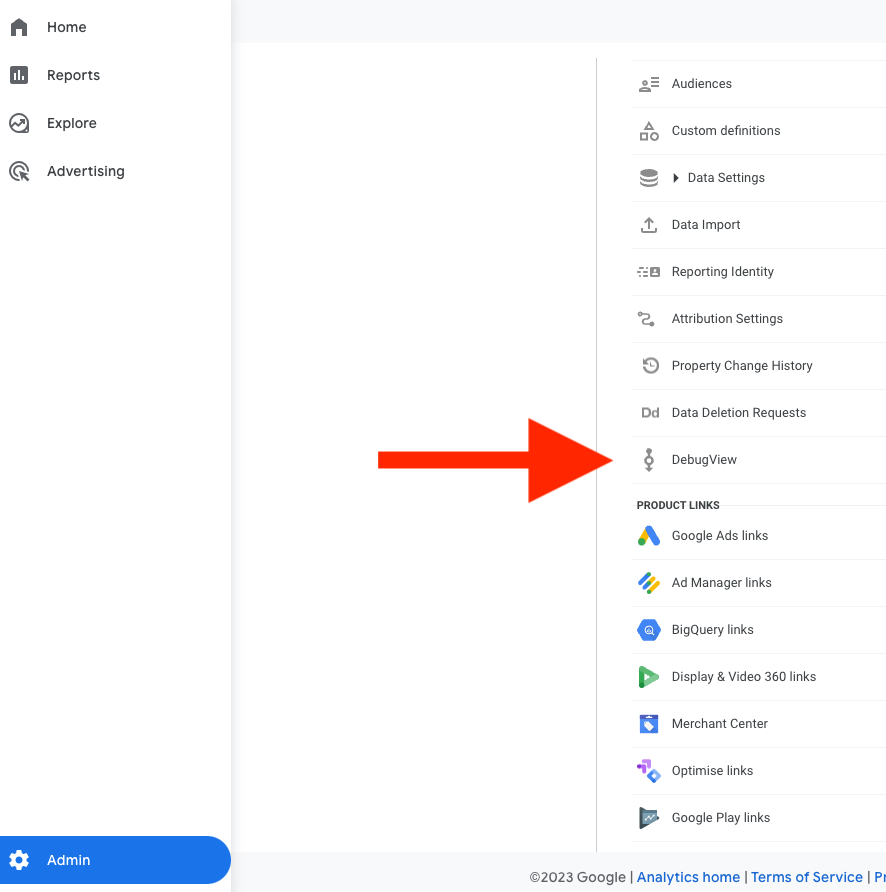Expand the Data Settings triangle
This screenshot has height=892, width=886.
click(676, 178)
